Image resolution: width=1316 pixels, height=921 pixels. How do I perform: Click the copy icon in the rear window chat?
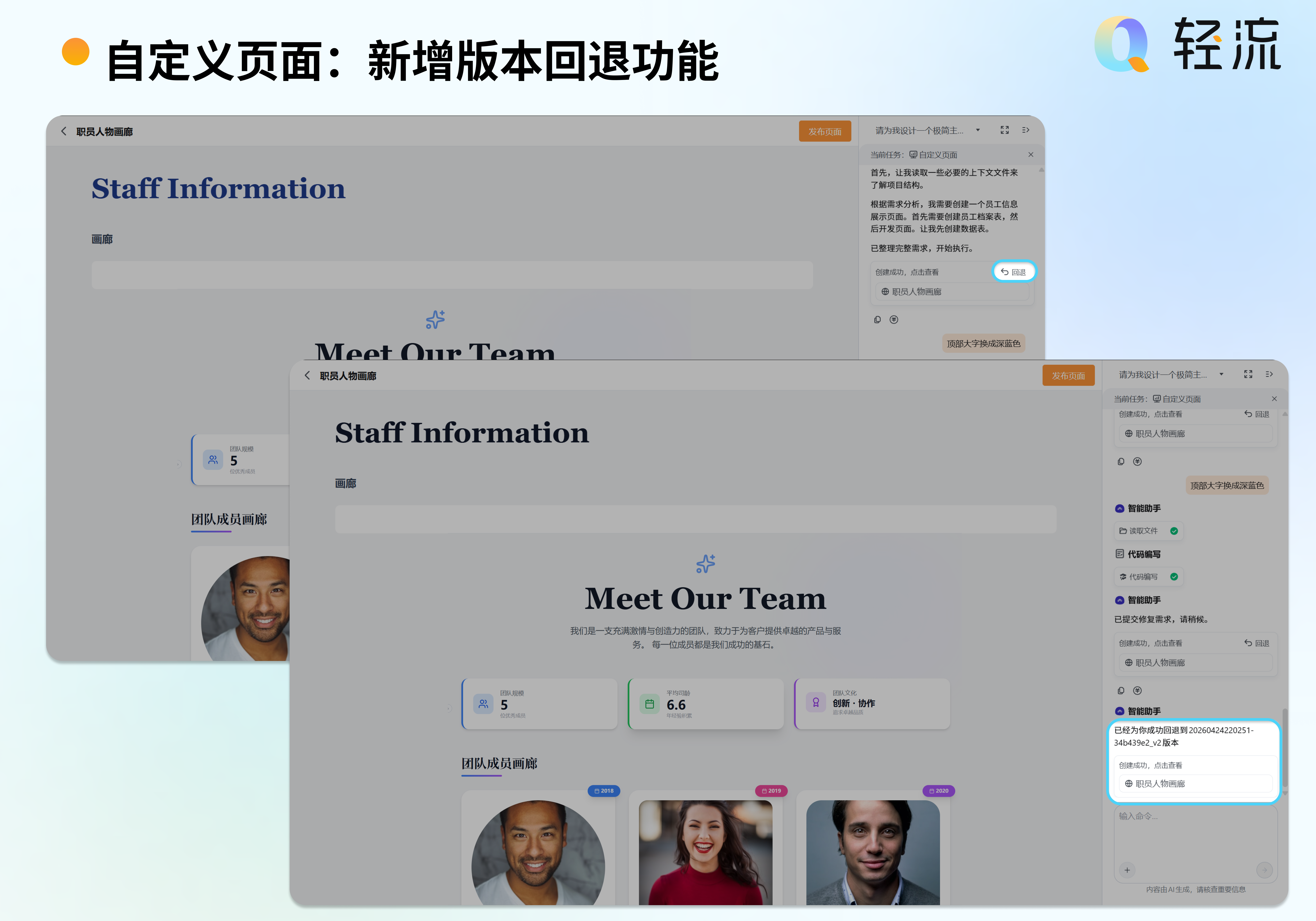[877, 320]
